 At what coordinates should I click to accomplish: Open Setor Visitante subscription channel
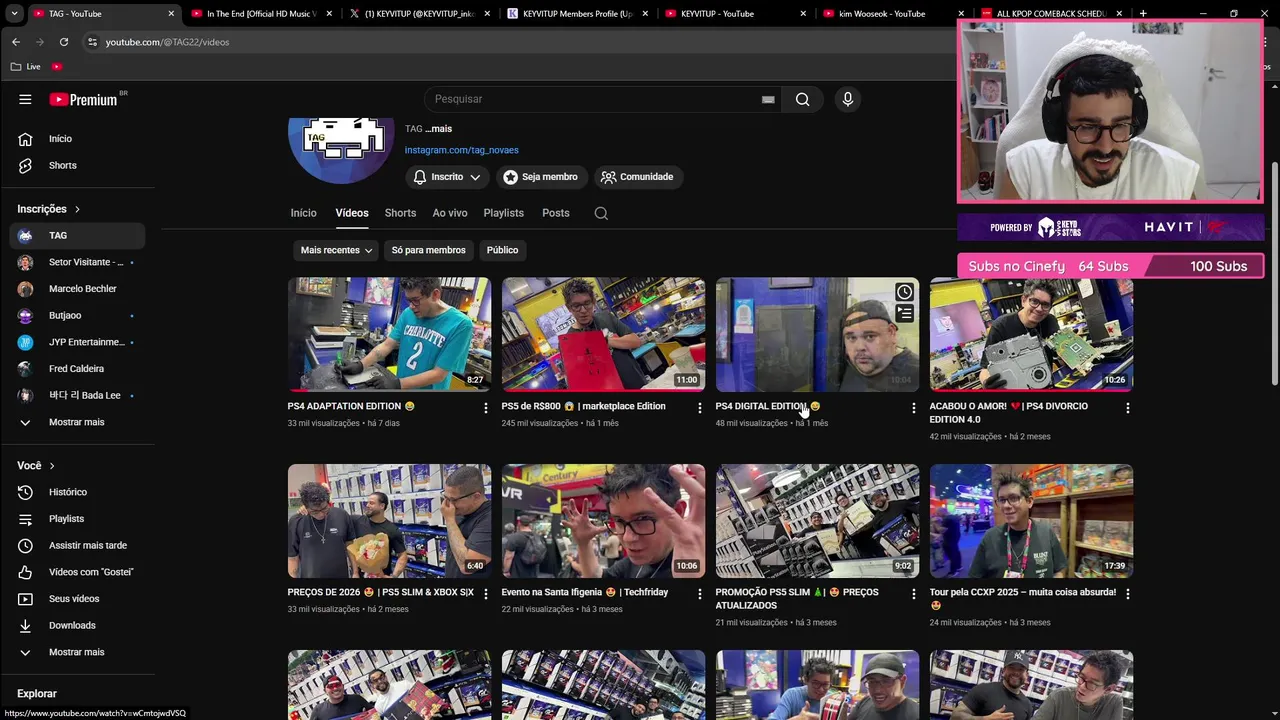point(77,262)
